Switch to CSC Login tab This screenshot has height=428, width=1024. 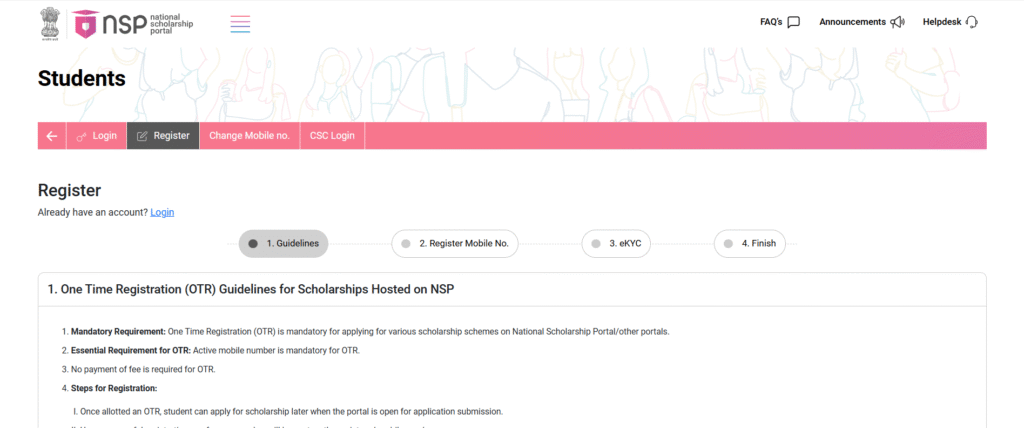point(332,136)
